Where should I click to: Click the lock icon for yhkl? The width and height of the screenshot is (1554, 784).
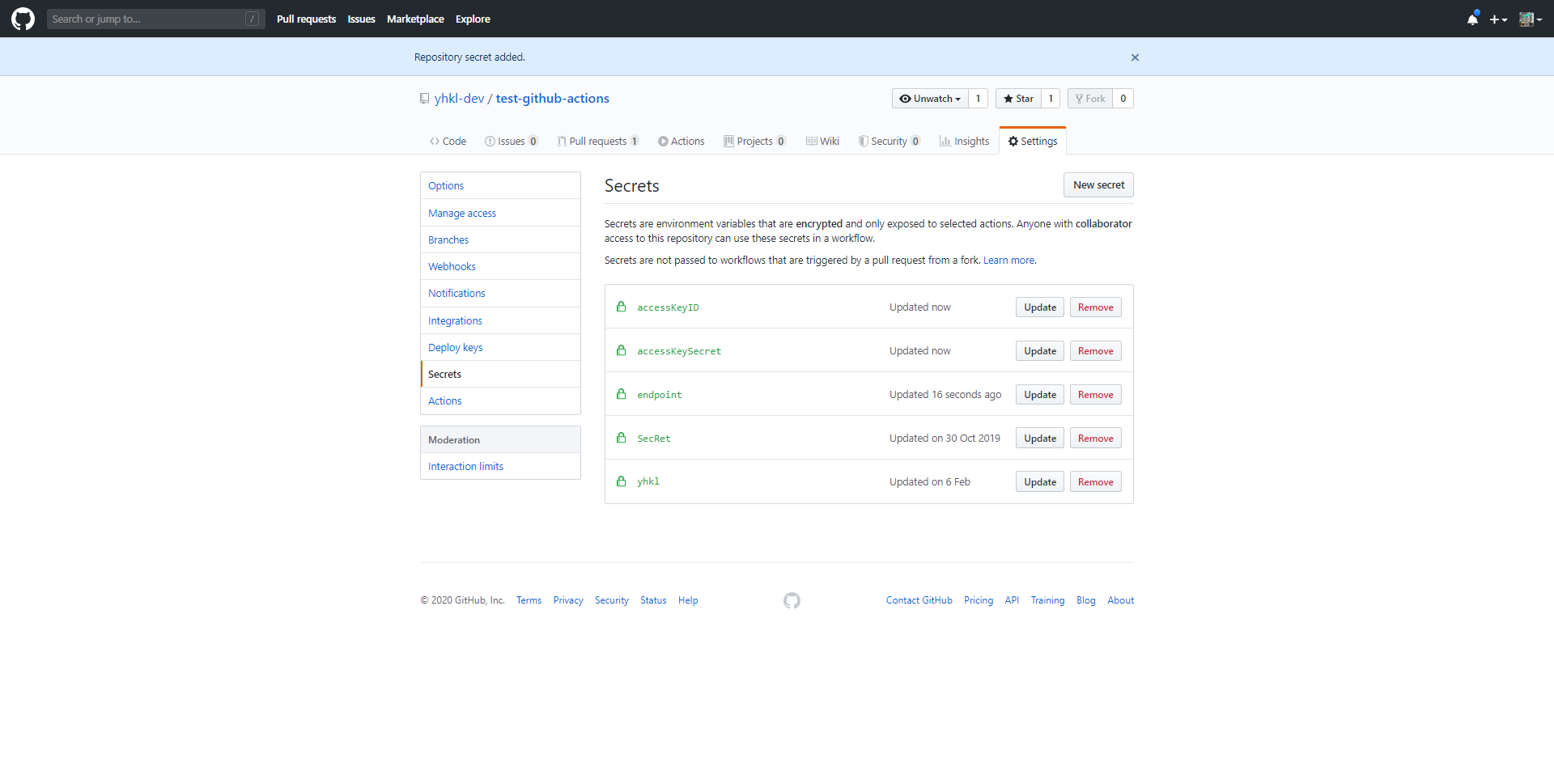(x=621, y=481)
